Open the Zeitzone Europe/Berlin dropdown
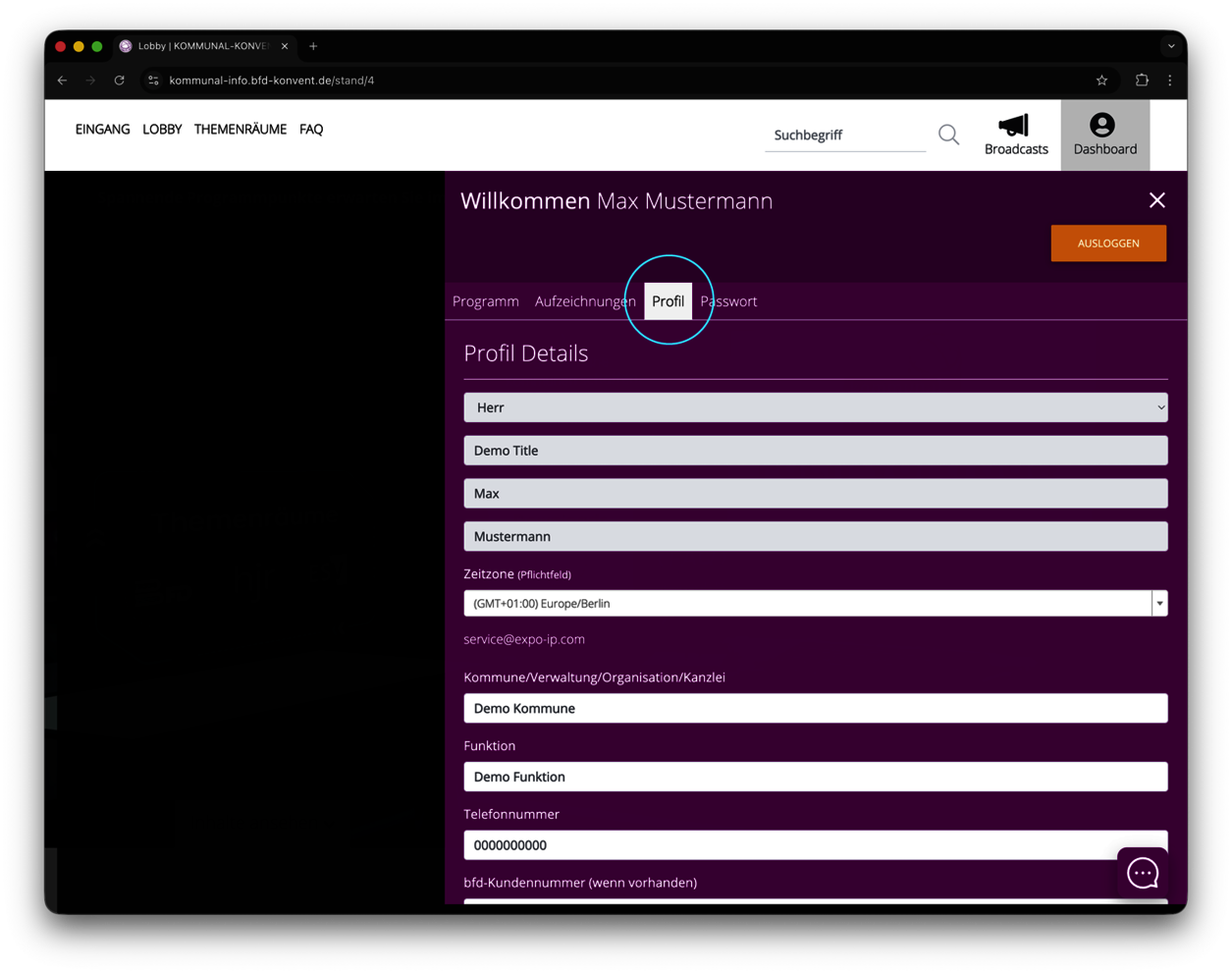The height and width of the screenshot is (974, 1232). [816, 603]
